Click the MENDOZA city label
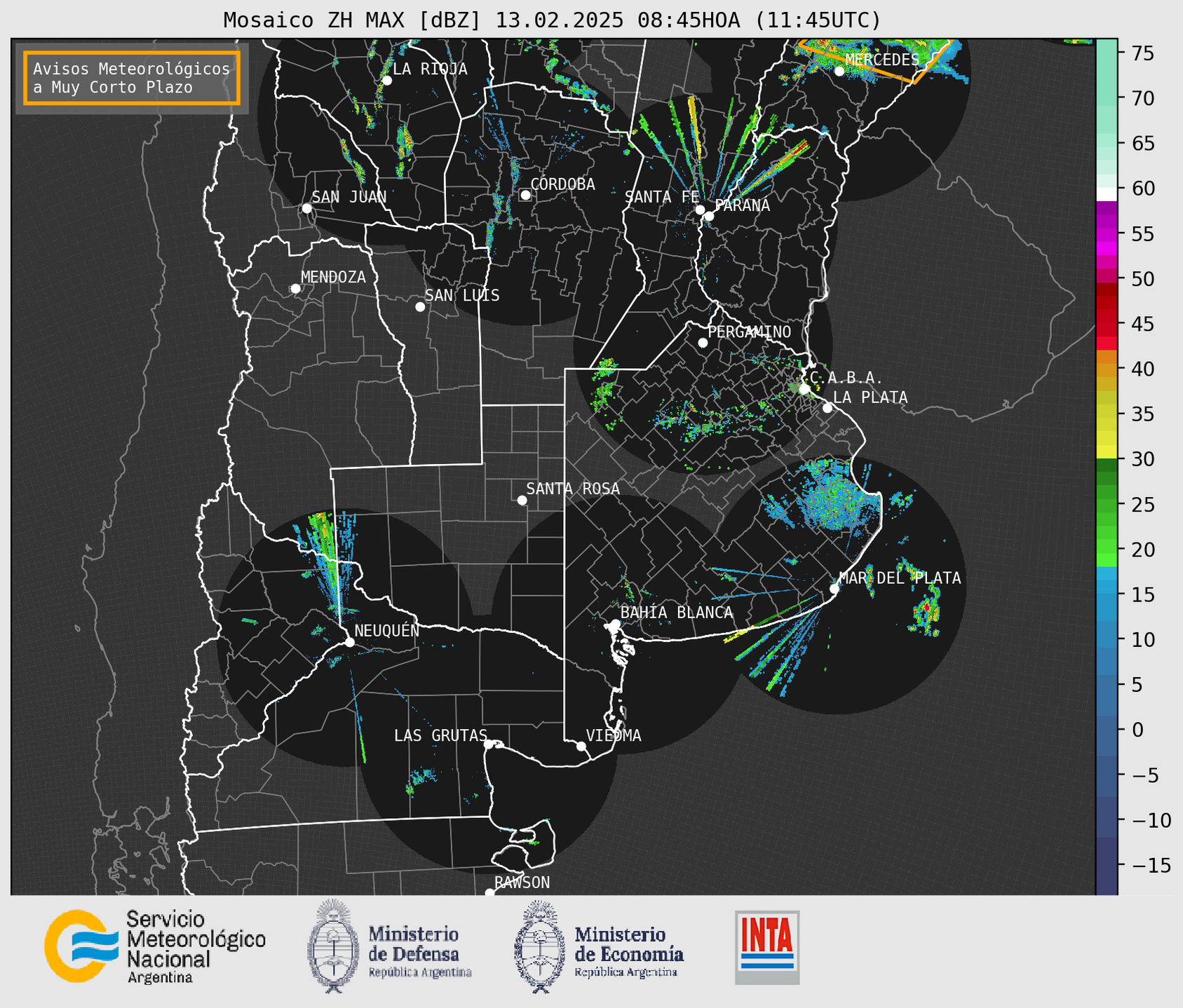The width and height of the screenshot is (1183, 1008). [x=333, y=277]
